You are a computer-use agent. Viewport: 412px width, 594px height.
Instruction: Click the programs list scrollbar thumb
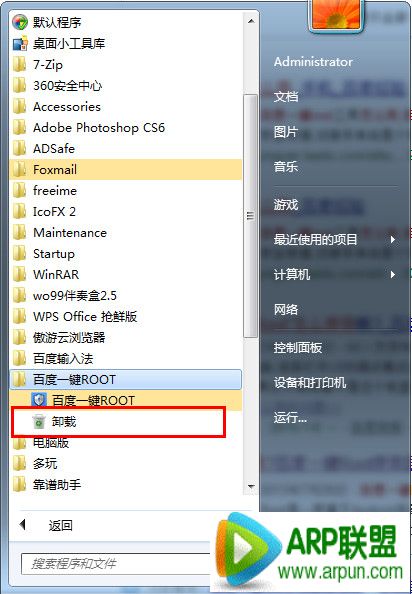click(250, 216)
